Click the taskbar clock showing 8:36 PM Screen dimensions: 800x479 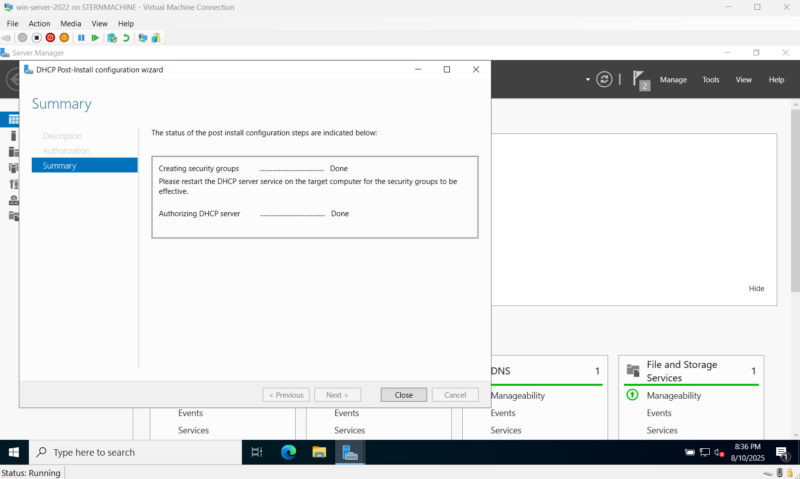click(x=747, y=452)
